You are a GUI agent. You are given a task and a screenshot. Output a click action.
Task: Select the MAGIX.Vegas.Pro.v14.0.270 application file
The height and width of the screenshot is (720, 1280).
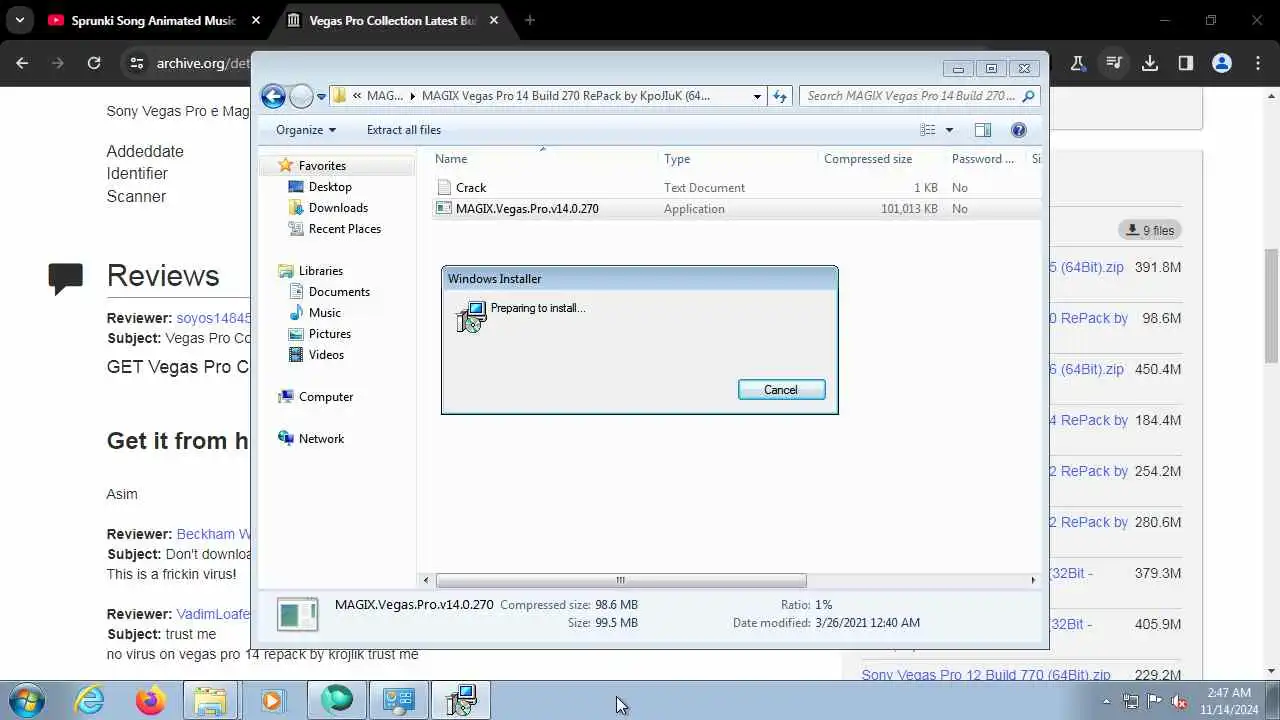pyautogui.click(x=527, y=209)
